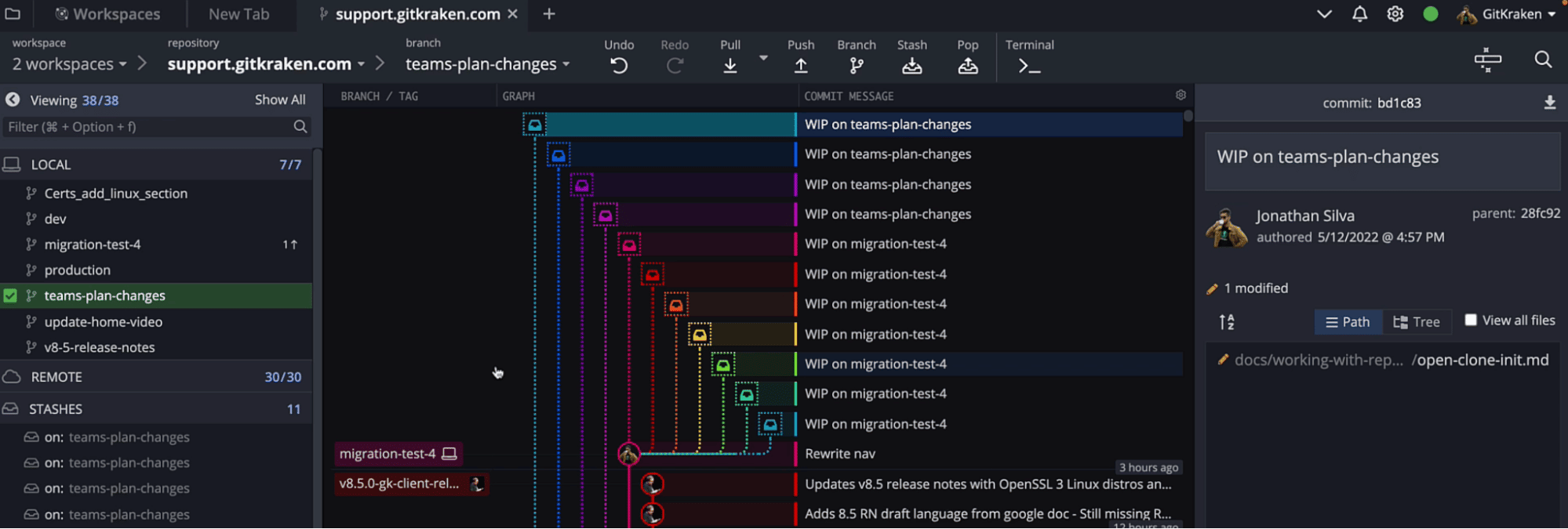Open the command palette icon
Image resolution: width=1568 pixels, height=529 pixels.
[1487, 60]
